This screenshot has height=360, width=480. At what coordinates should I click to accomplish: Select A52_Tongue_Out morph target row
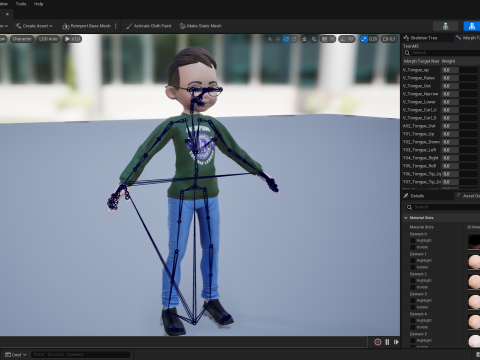coord(441,126)
